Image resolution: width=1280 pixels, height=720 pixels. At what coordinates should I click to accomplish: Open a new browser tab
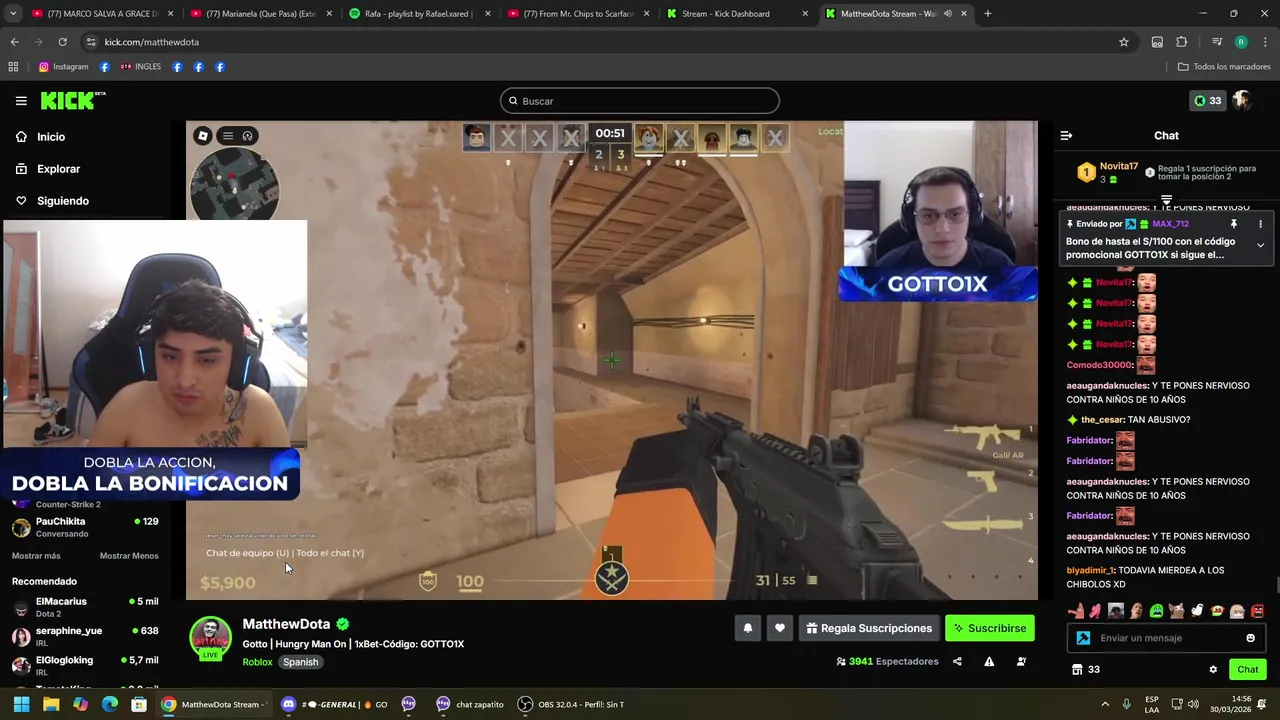click(x=987, y=14)
